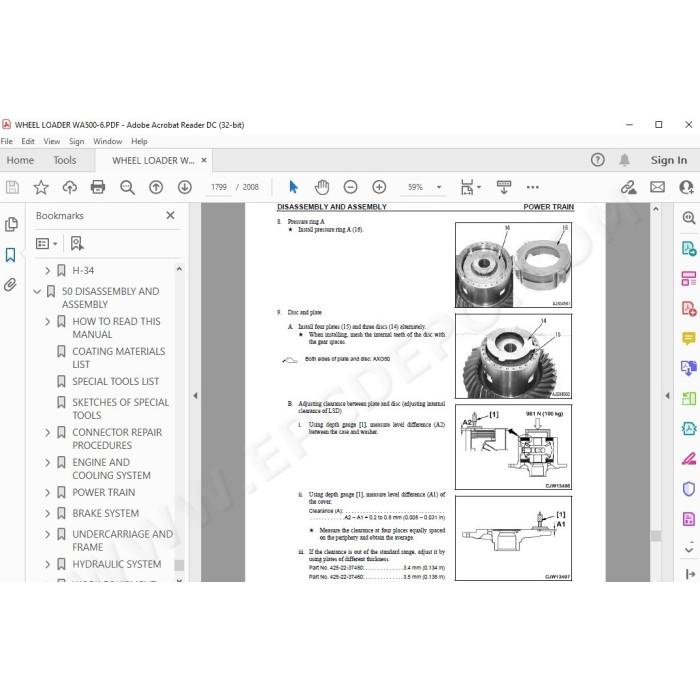This screenshot has height=700, width=700.
Task: Open zoom level dropdown
Action: (439, 187)
